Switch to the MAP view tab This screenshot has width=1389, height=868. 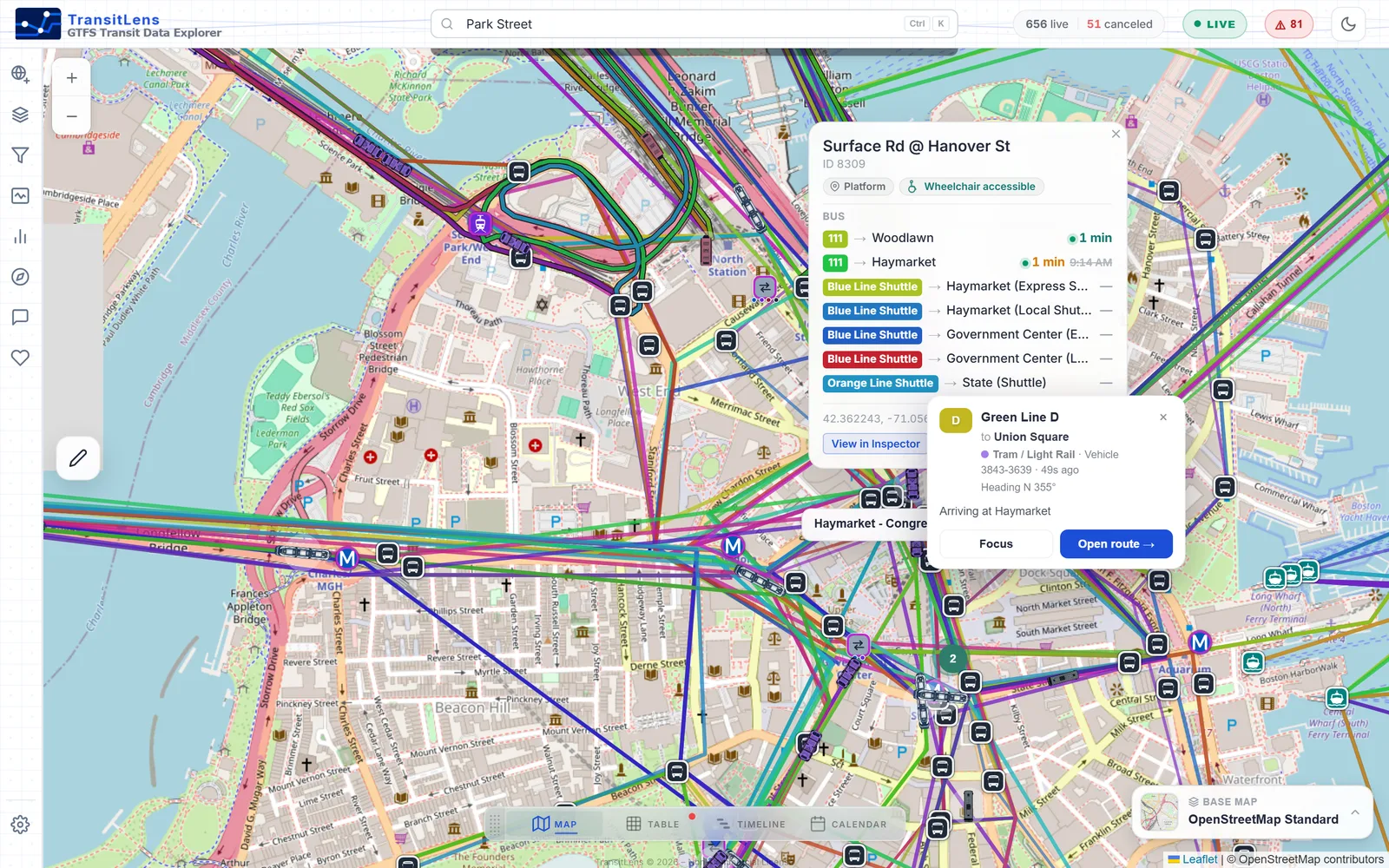click(555, 825)
